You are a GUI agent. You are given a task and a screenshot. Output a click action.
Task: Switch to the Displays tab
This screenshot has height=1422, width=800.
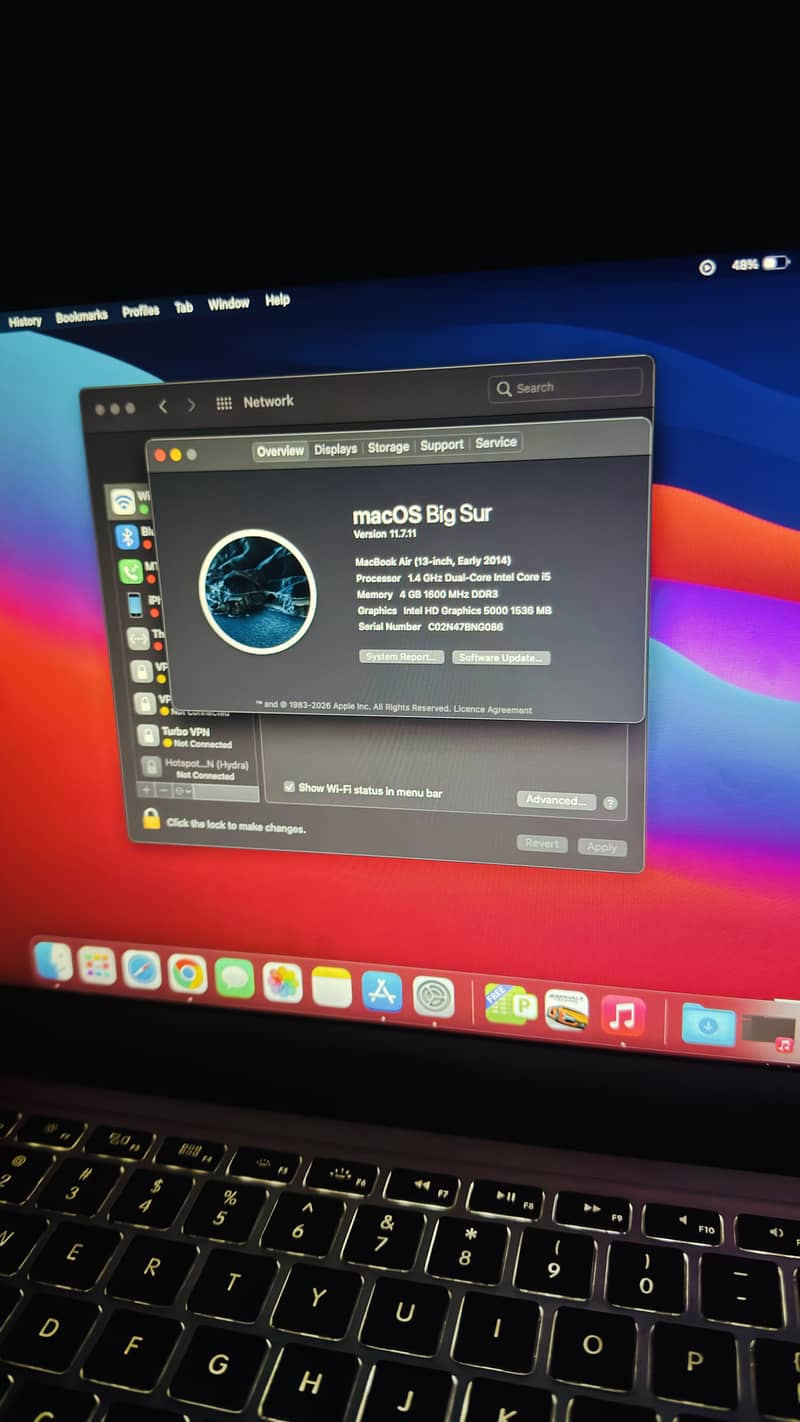tap(335, 449)
